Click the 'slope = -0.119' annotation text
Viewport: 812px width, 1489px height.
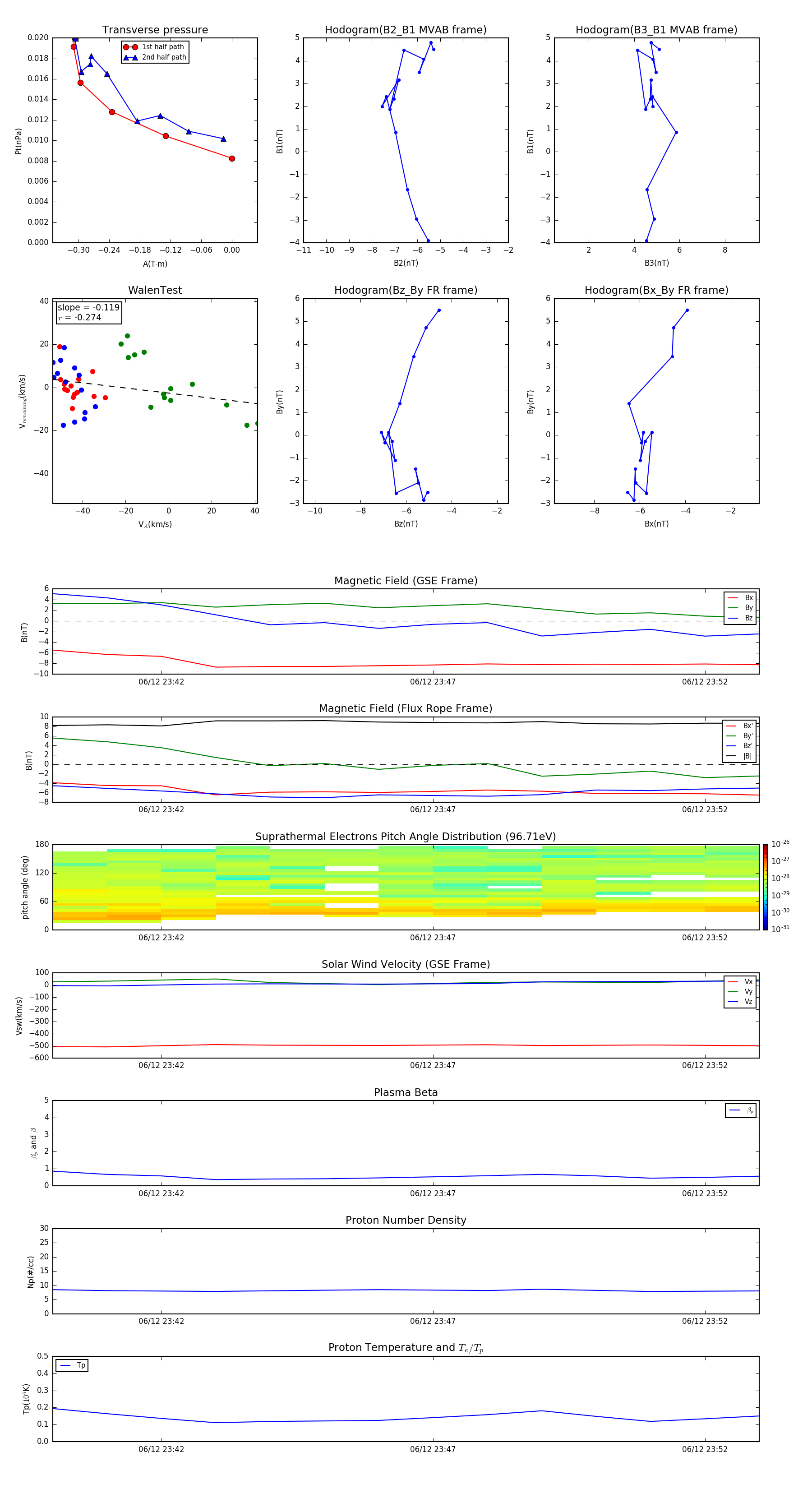(x=88, y=308)
